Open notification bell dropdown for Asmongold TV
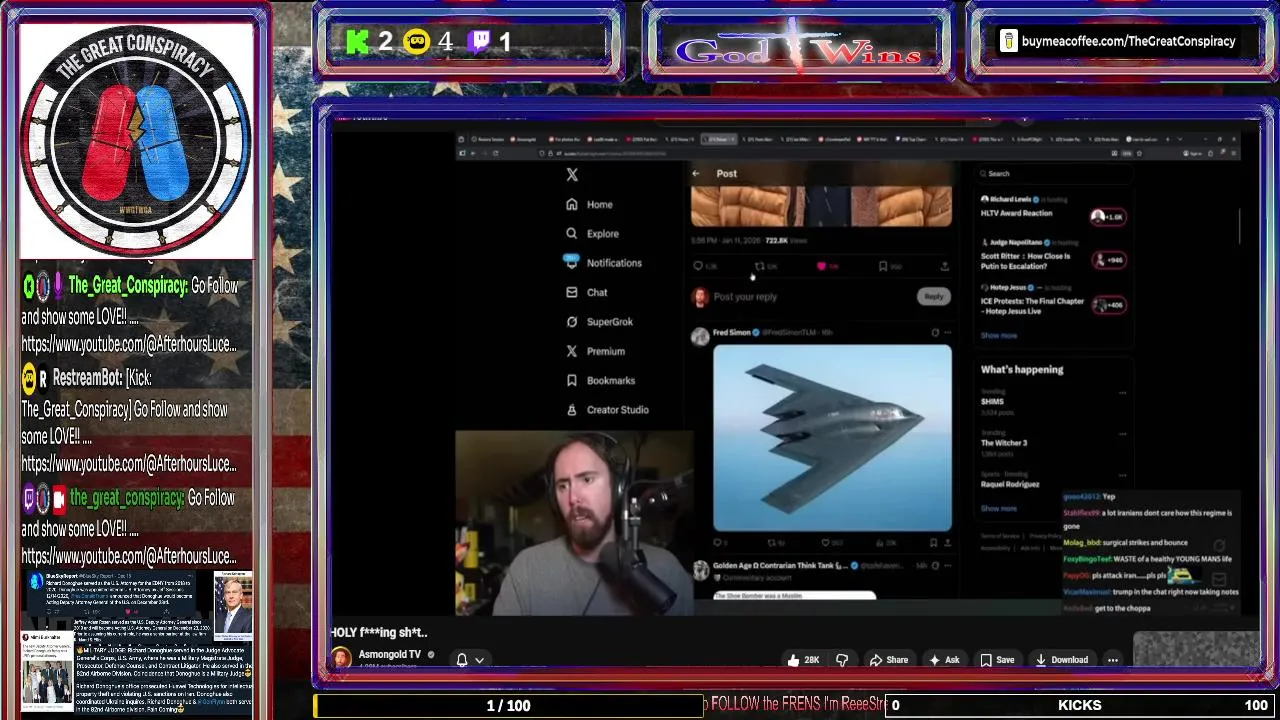The image size is (1280, 720). click(x=470, y=660)
